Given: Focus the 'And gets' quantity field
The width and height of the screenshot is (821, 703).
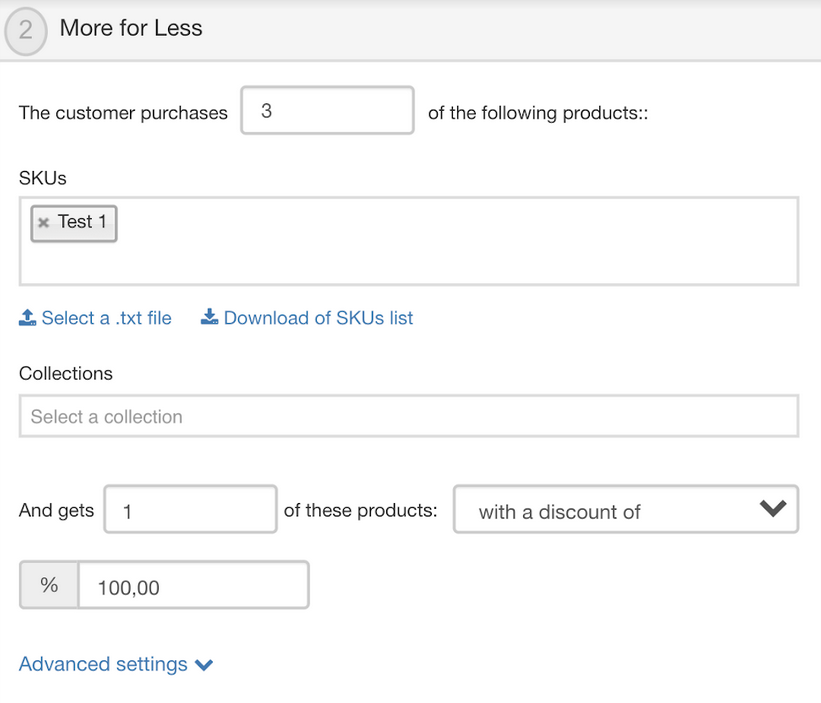Looking at the screenshot, I should 190,510.
